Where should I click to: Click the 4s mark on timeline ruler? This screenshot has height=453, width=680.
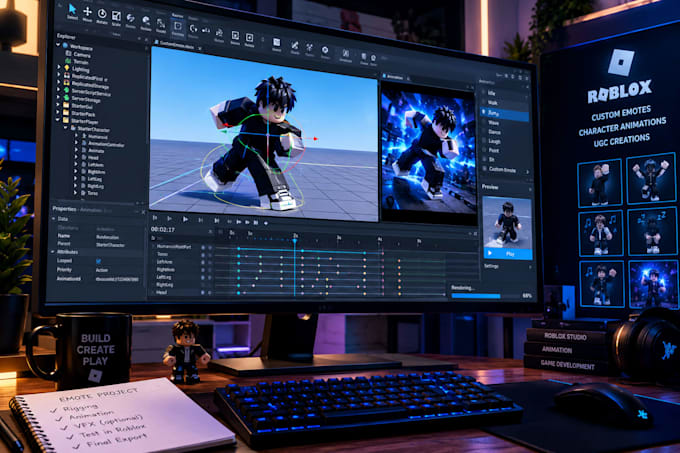click(380, 239)
